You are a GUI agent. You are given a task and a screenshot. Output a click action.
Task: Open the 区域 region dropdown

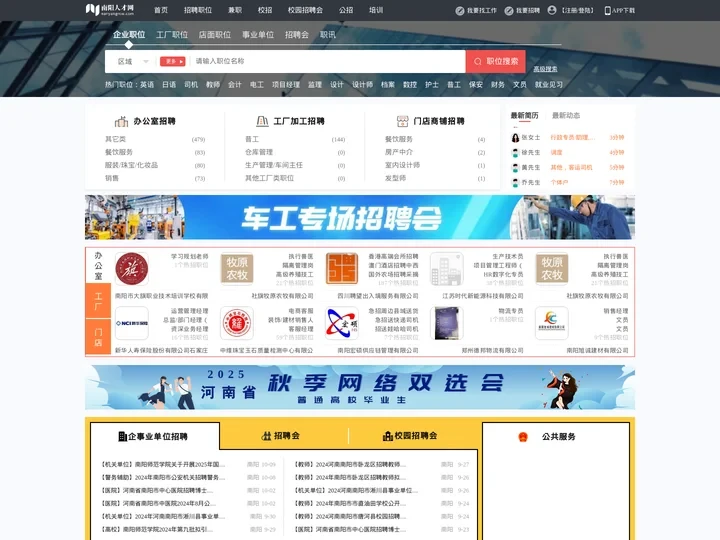pos(133,62)
